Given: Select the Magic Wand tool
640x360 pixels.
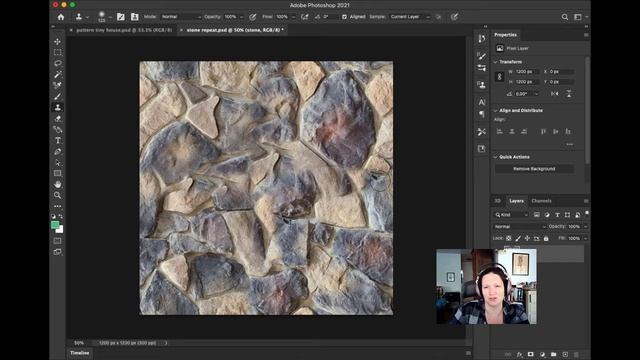Looking at the screenshot, I should point(58,74).
